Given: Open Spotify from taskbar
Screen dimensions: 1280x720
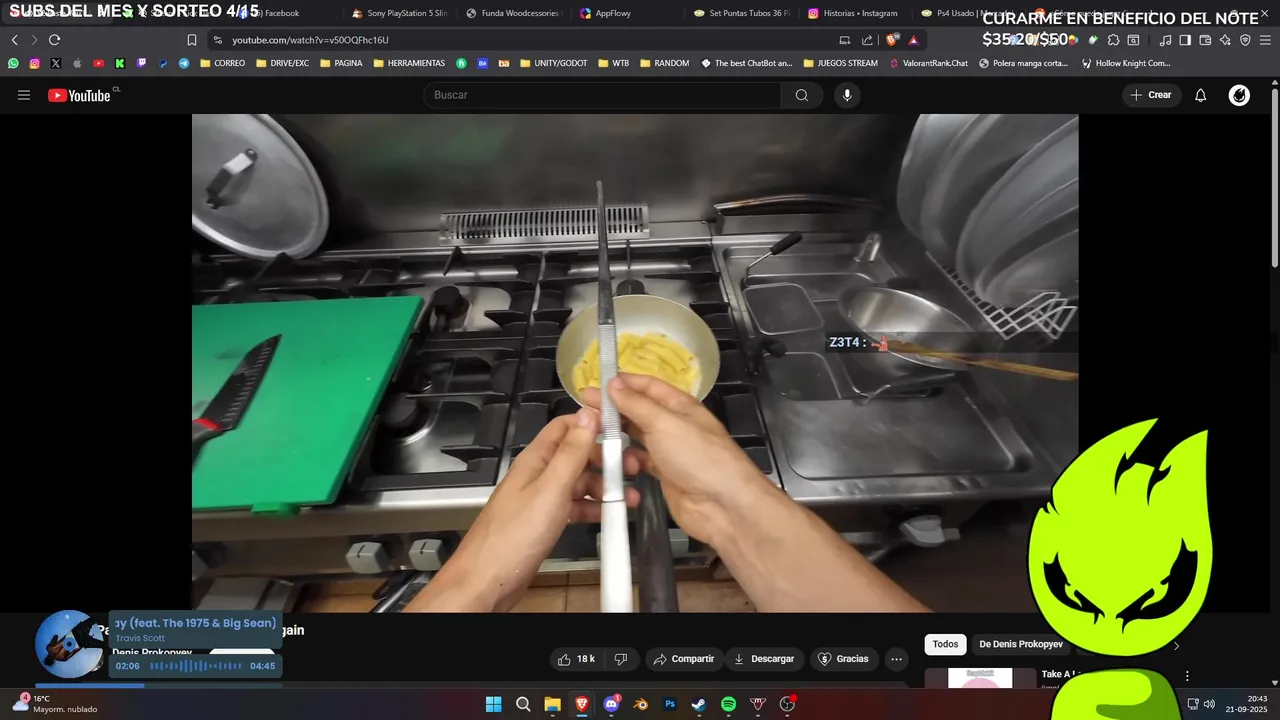Looking at the screenshot, I should pos(728,704).
